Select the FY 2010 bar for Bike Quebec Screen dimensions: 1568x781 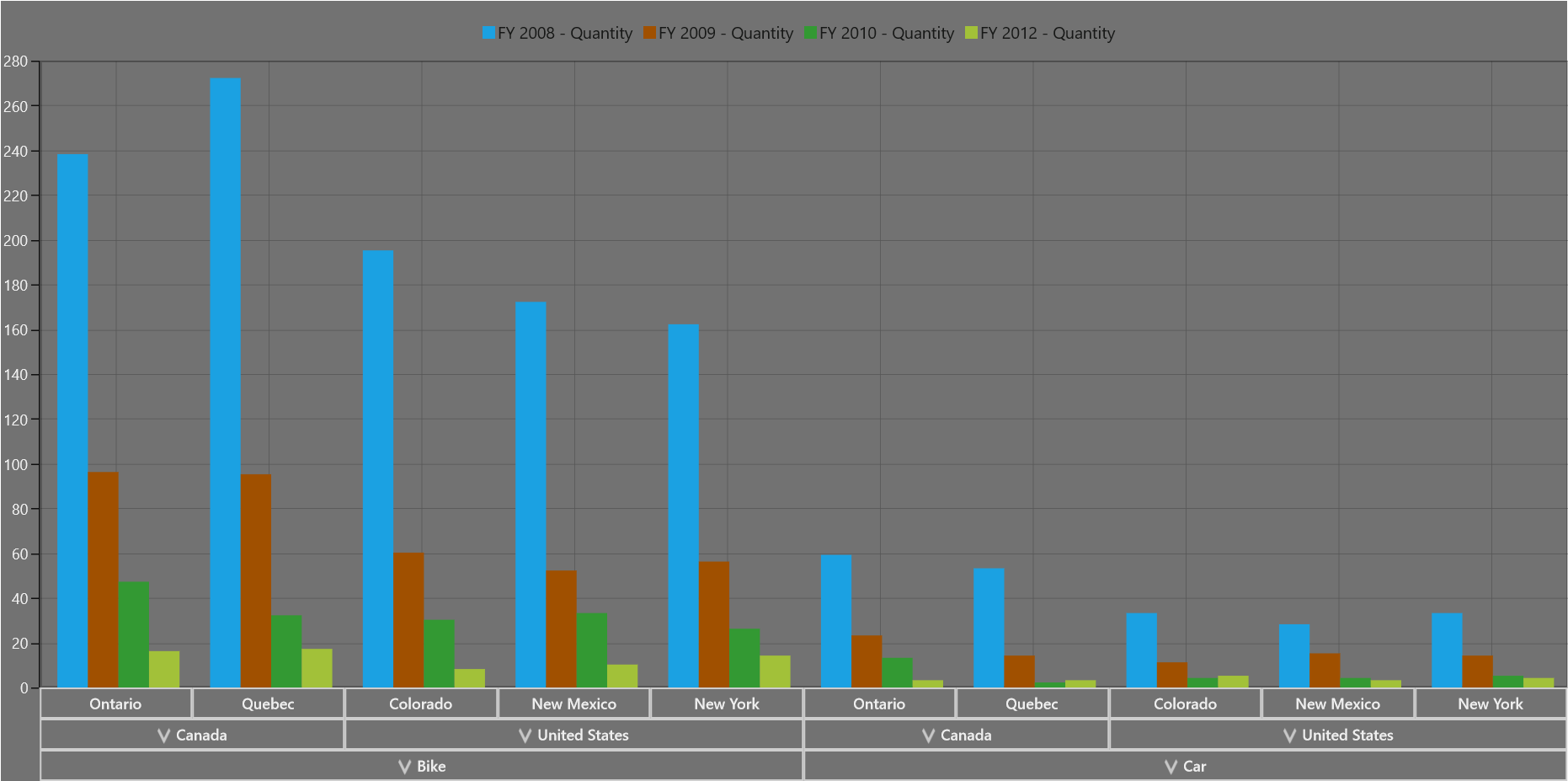click(286, 651)
